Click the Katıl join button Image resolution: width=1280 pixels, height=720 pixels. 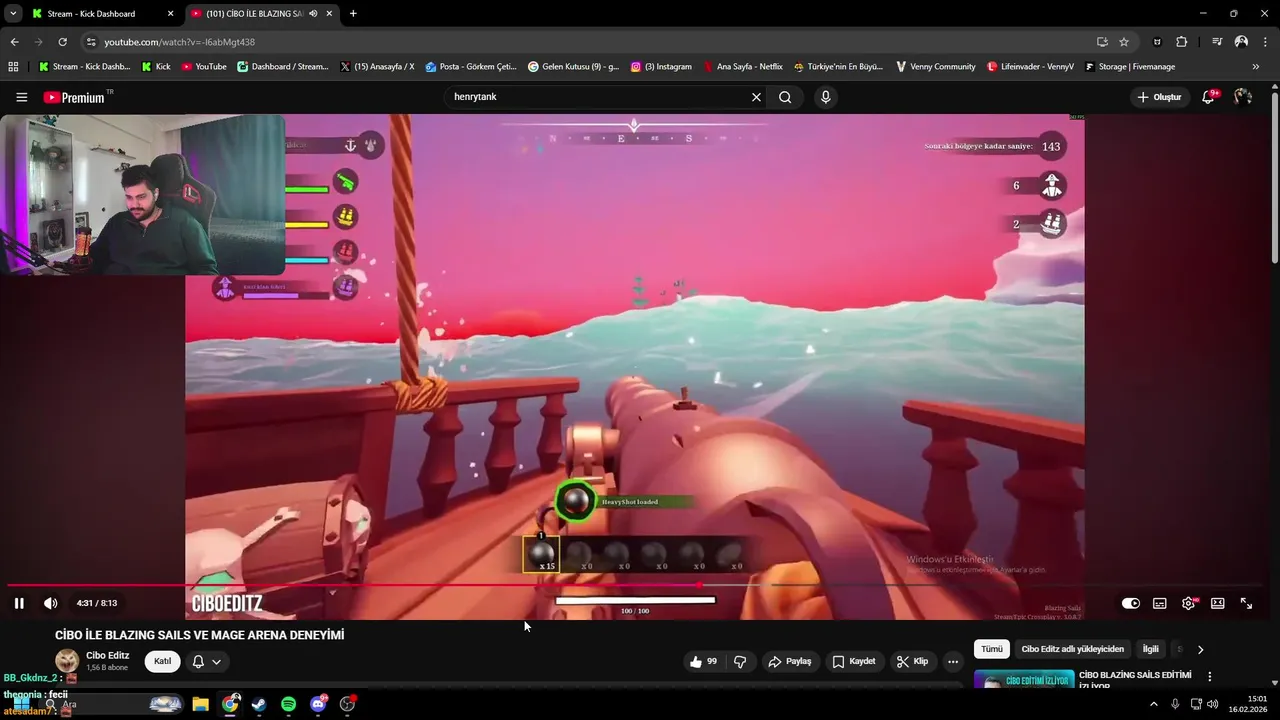[162, 661]
